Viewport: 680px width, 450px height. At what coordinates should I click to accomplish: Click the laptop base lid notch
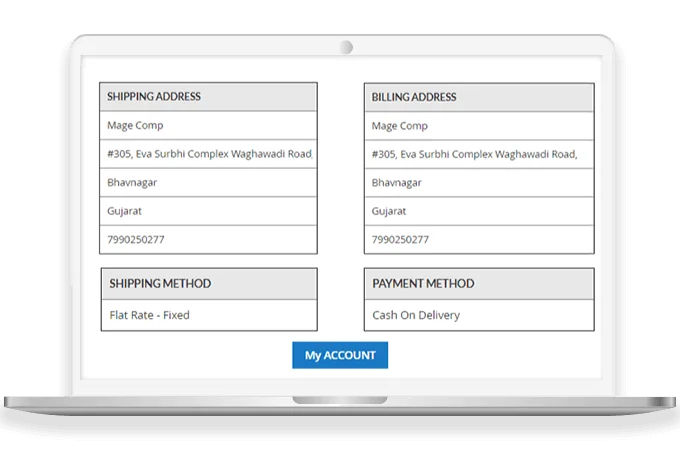(x=340, y=400)
